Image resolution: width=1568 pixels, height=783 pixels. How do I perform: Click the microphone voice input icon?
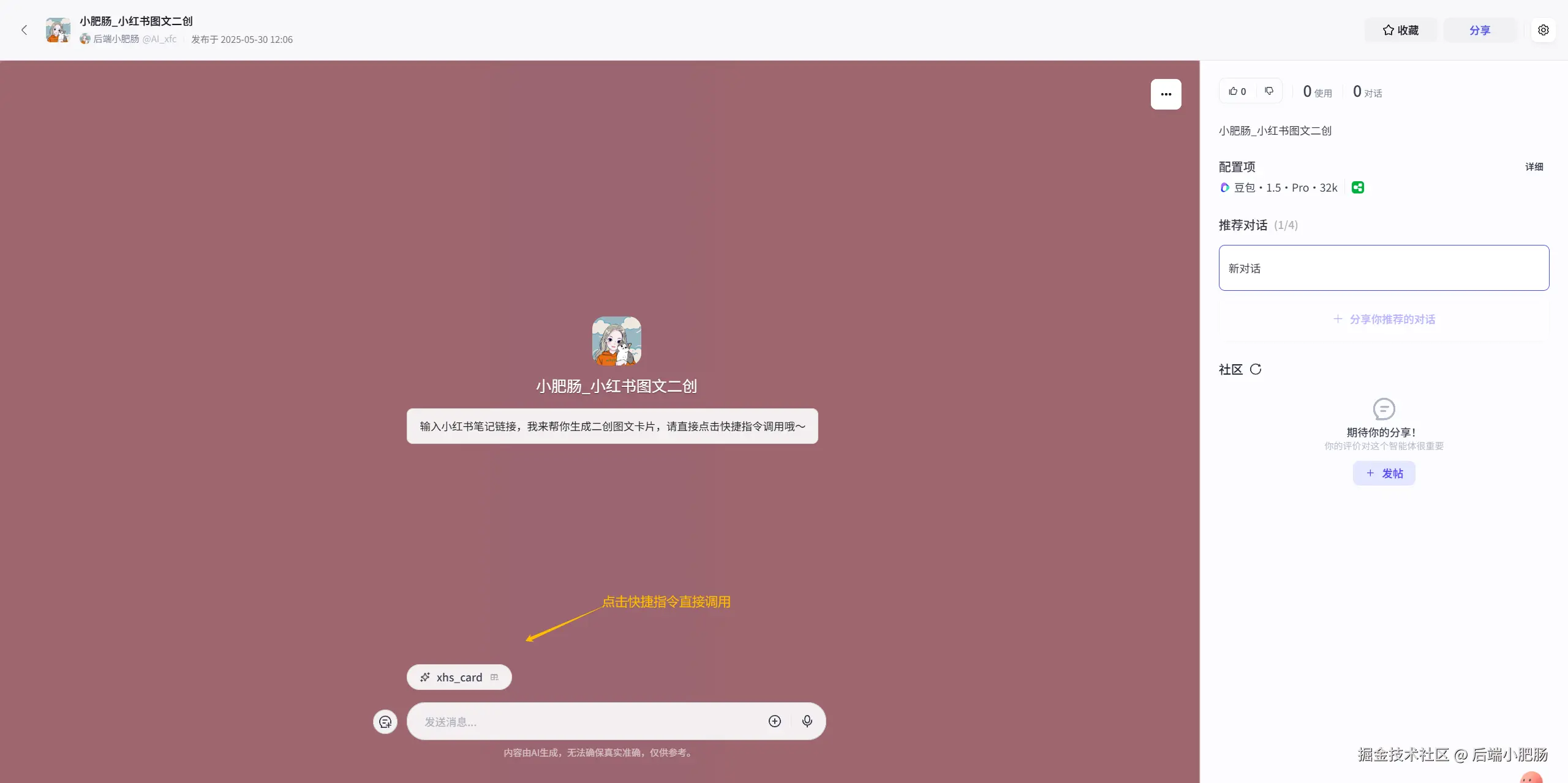tap(807, 721)
